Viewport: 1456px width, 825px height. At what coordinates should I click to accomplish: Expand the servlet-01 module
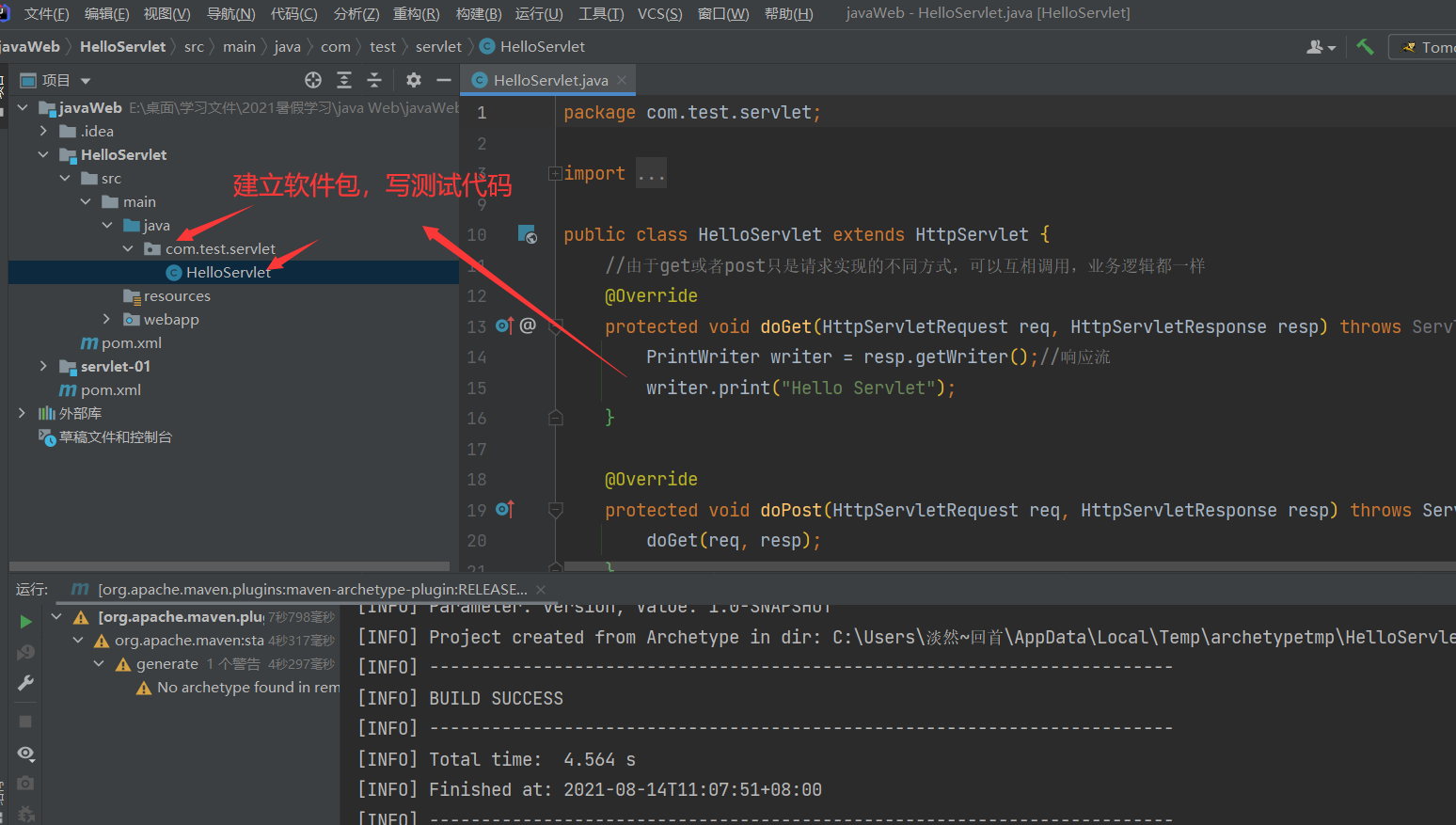pyautogui.click(x=43, y=367)
